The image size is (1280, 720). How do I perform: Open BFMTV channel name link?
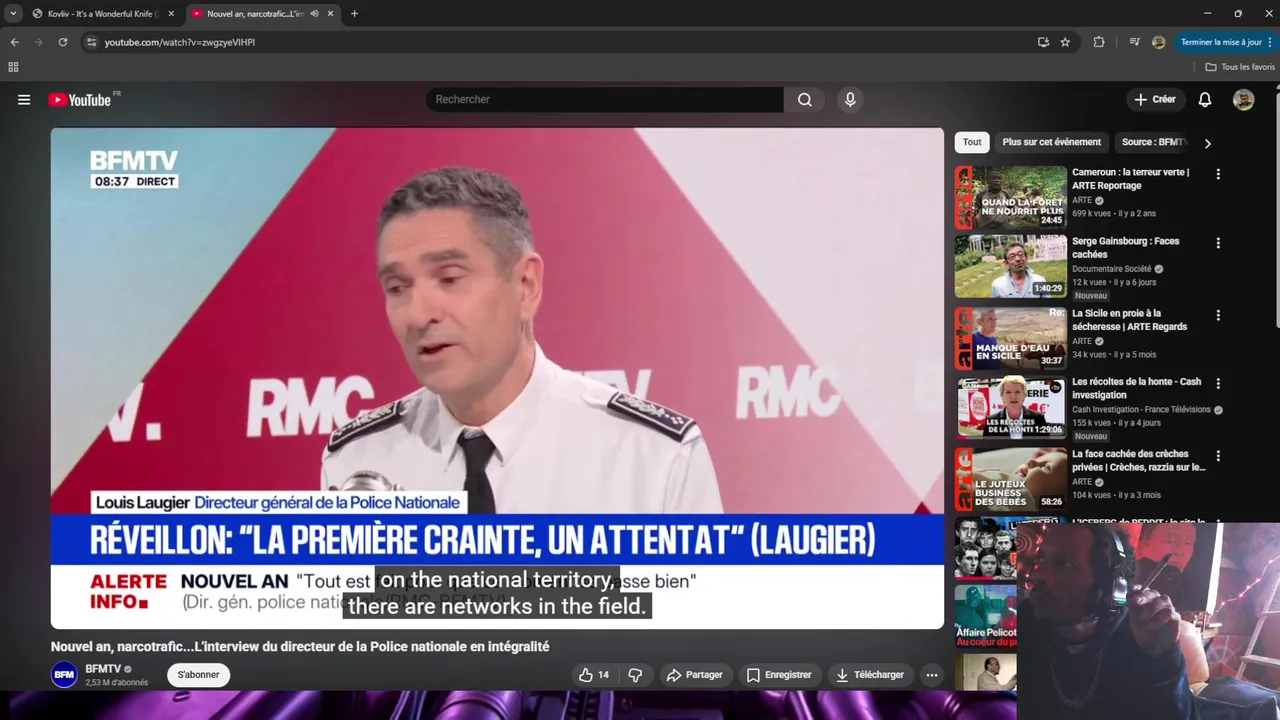pyautogui.click(x=103, y=669)
